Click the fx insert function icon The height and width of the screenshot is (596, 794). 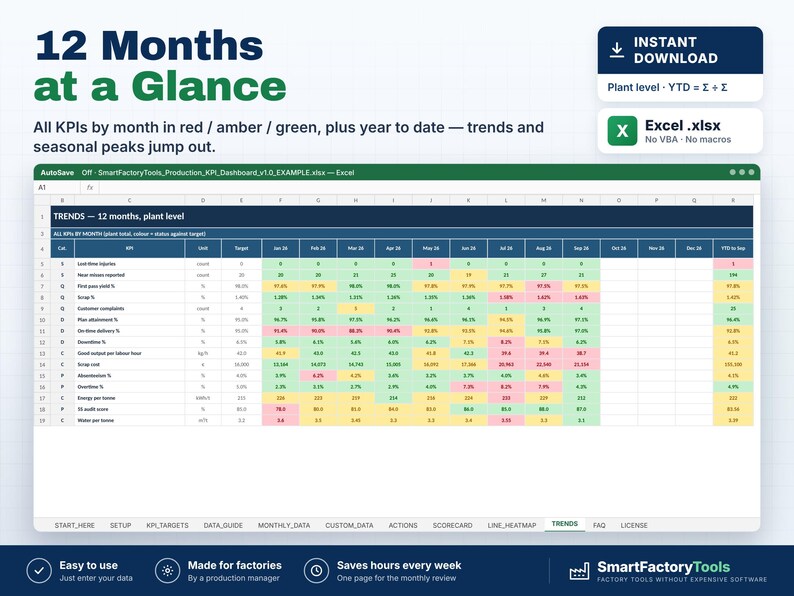(90, 187)
